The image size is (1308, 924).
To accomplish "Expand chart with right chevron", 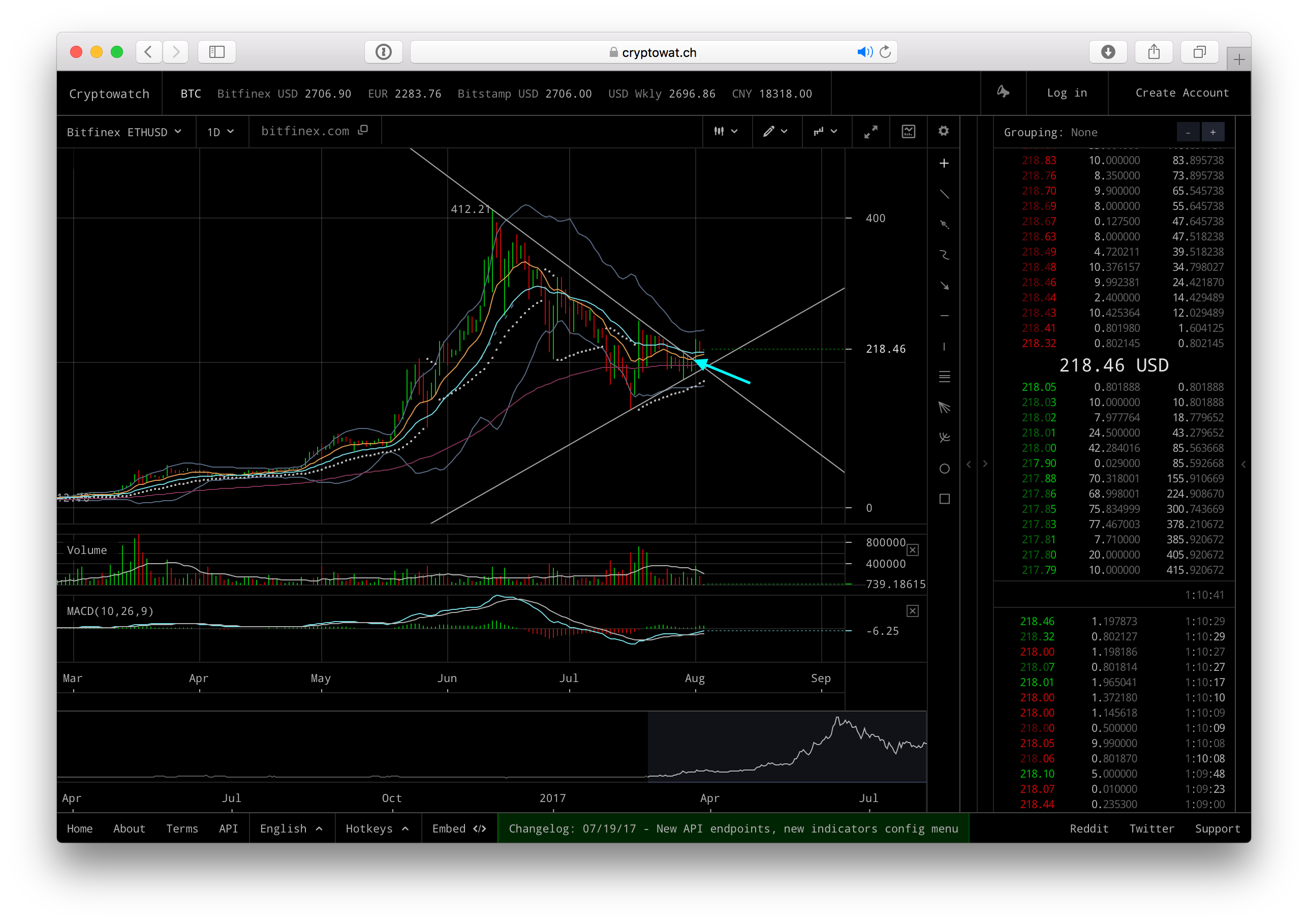I will [985, 464].
